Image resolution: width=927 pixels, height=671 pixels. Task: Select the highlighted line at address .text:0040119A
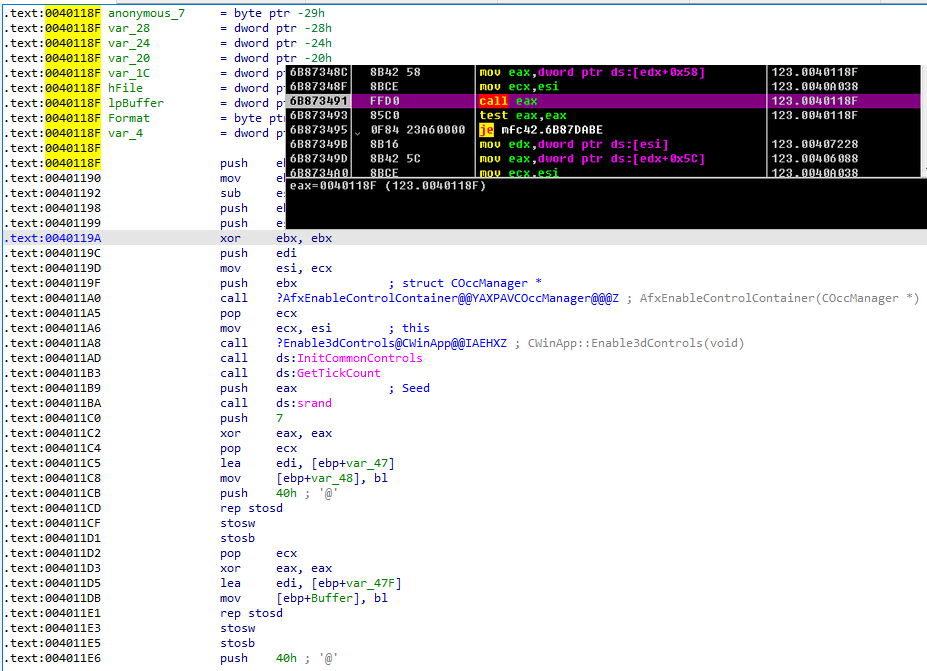(x=464, y=238)
